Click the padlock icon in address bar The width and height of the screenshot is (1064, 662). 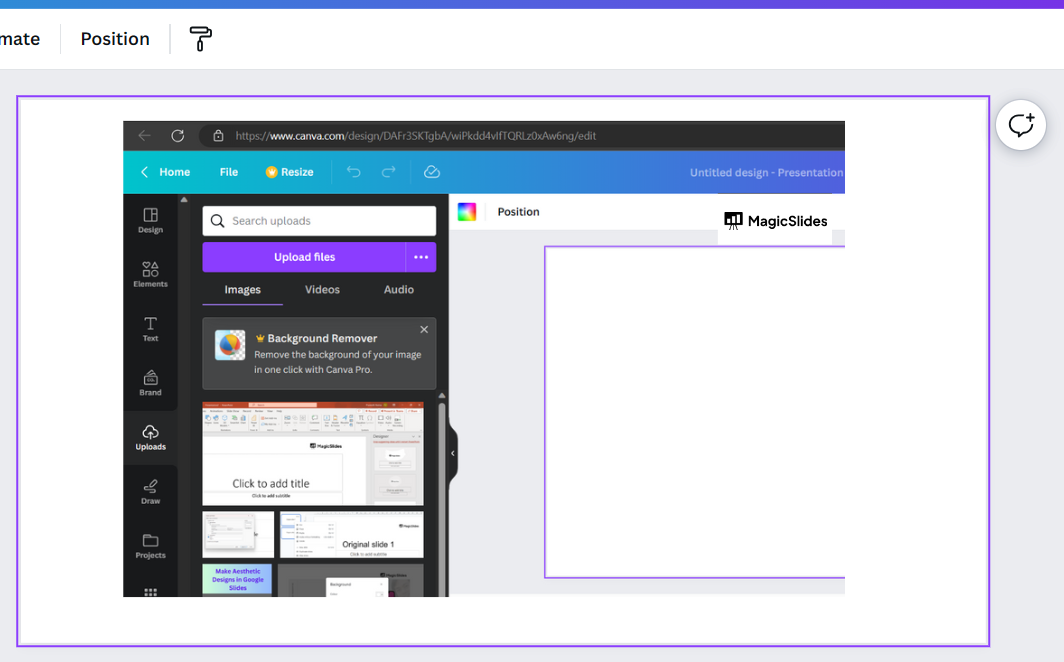point(218,136)
